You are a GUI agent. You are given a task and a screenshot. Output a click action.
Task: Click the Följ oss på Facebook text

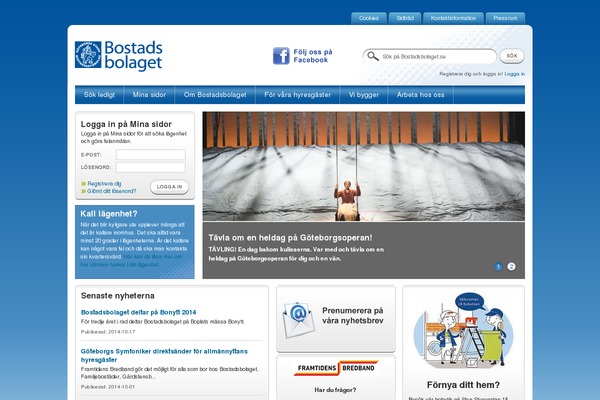coord(313,56)
